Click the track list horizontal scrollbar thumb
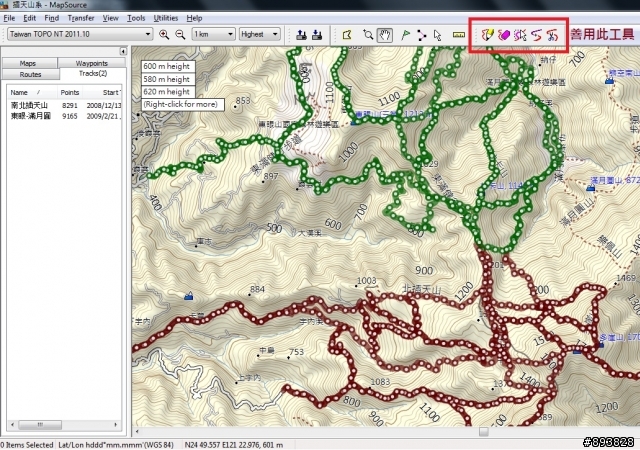 click(x=40, y=425)
